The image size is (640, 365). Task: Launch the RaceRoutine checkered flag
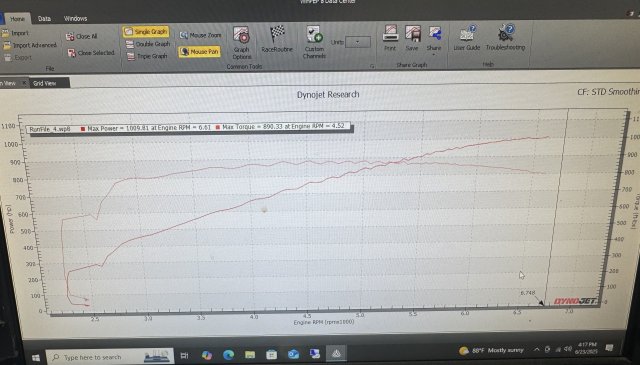277,39
